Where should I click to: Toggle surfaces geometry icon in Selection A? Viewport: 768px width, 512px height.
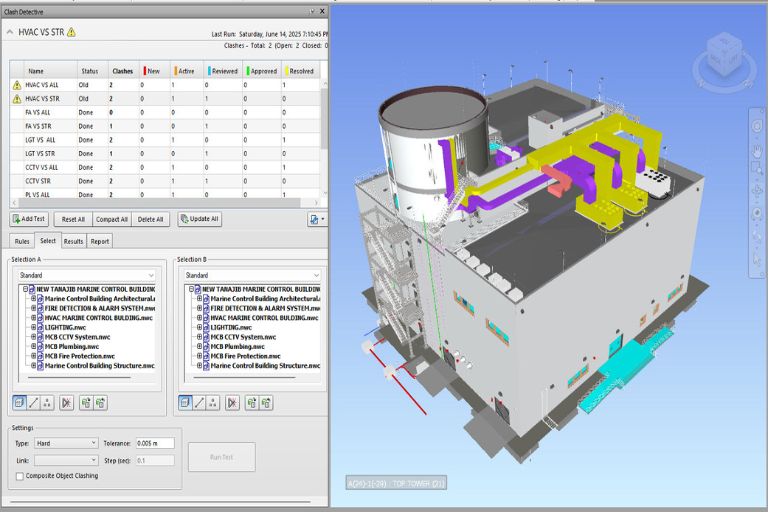(20, 402)
